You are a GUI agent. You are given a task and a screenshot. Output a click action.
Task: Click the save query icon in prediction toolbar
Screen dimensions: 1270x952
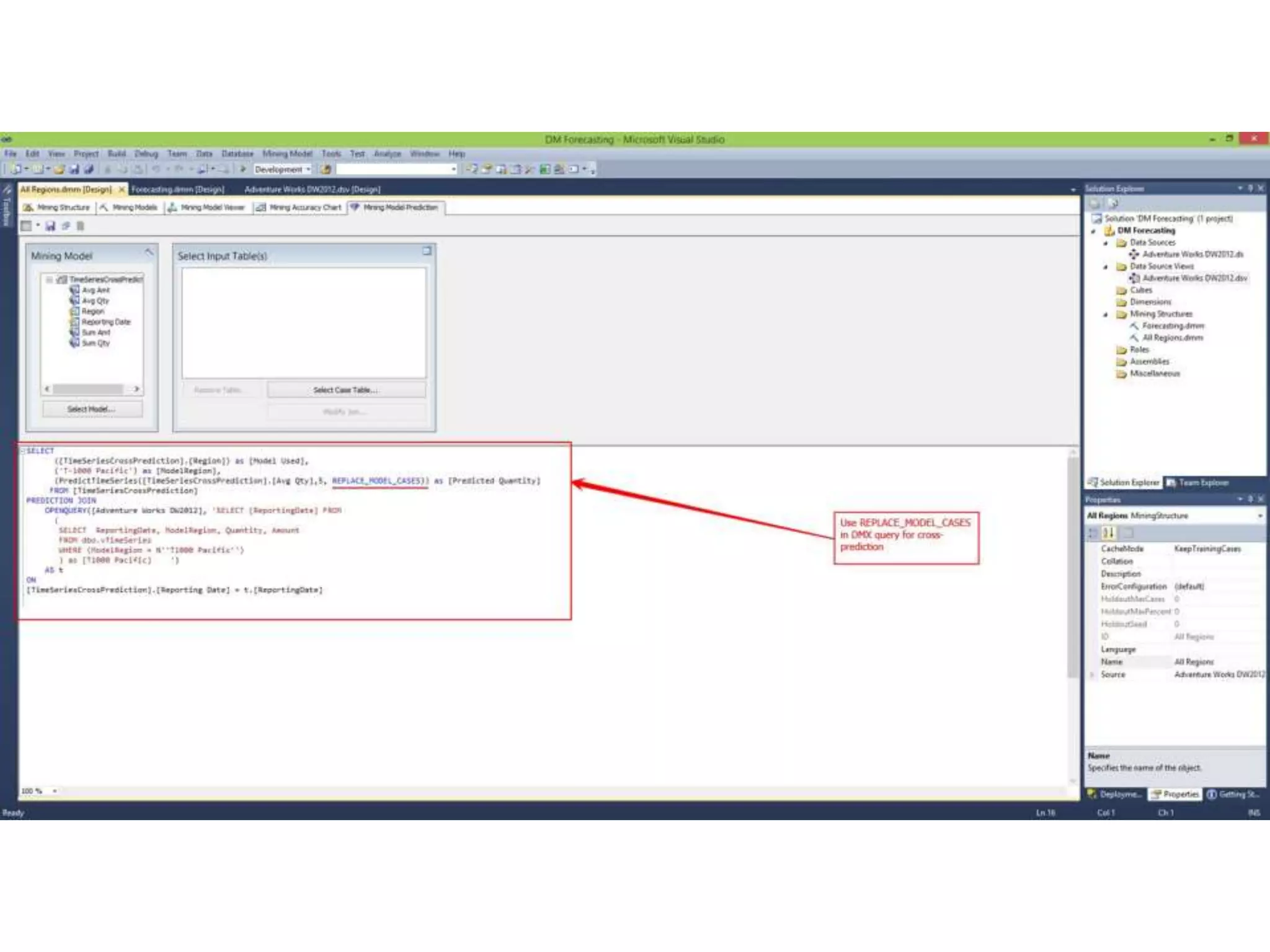50,226
